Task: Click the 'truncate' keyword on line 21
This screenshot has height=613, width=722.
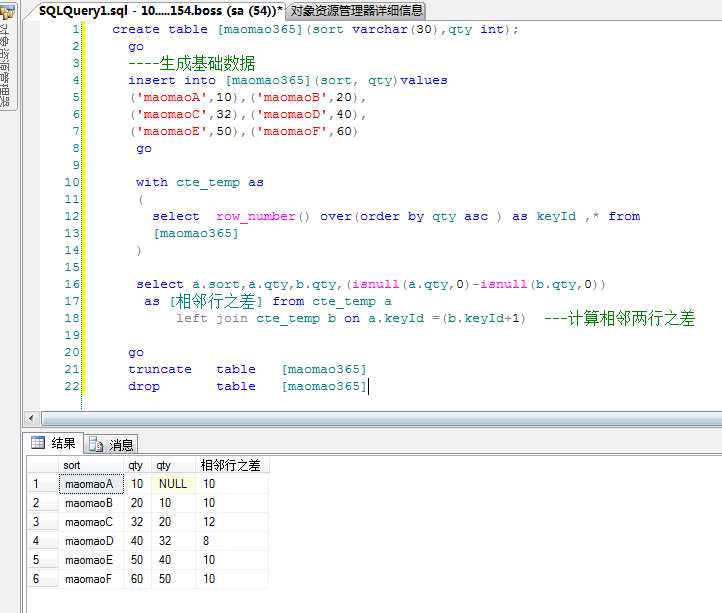Action: (x=160, y=369)
